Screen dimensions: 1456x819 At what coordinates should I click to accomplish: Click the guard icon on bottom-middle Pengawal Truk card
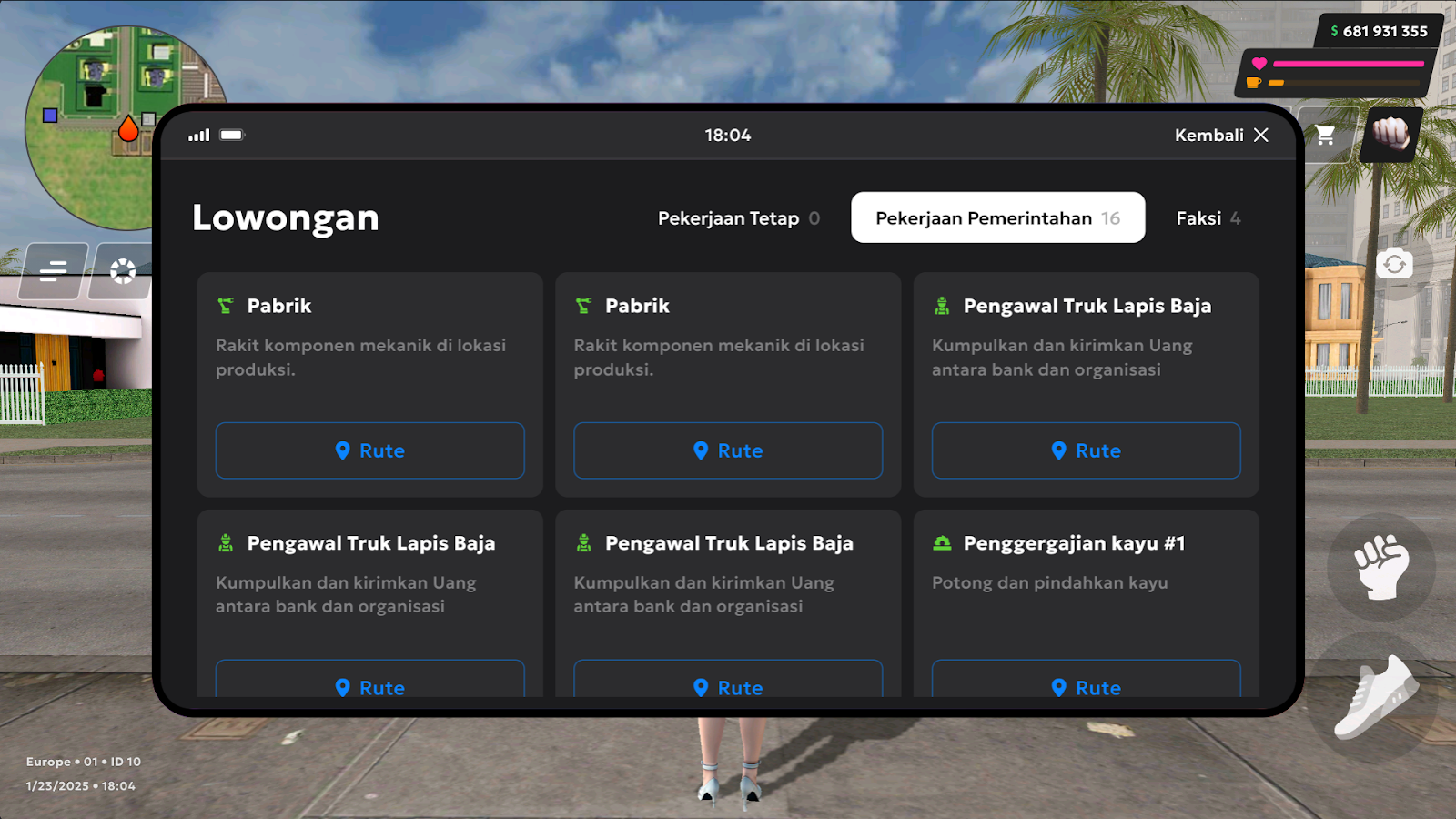click(x=583, y=543)
